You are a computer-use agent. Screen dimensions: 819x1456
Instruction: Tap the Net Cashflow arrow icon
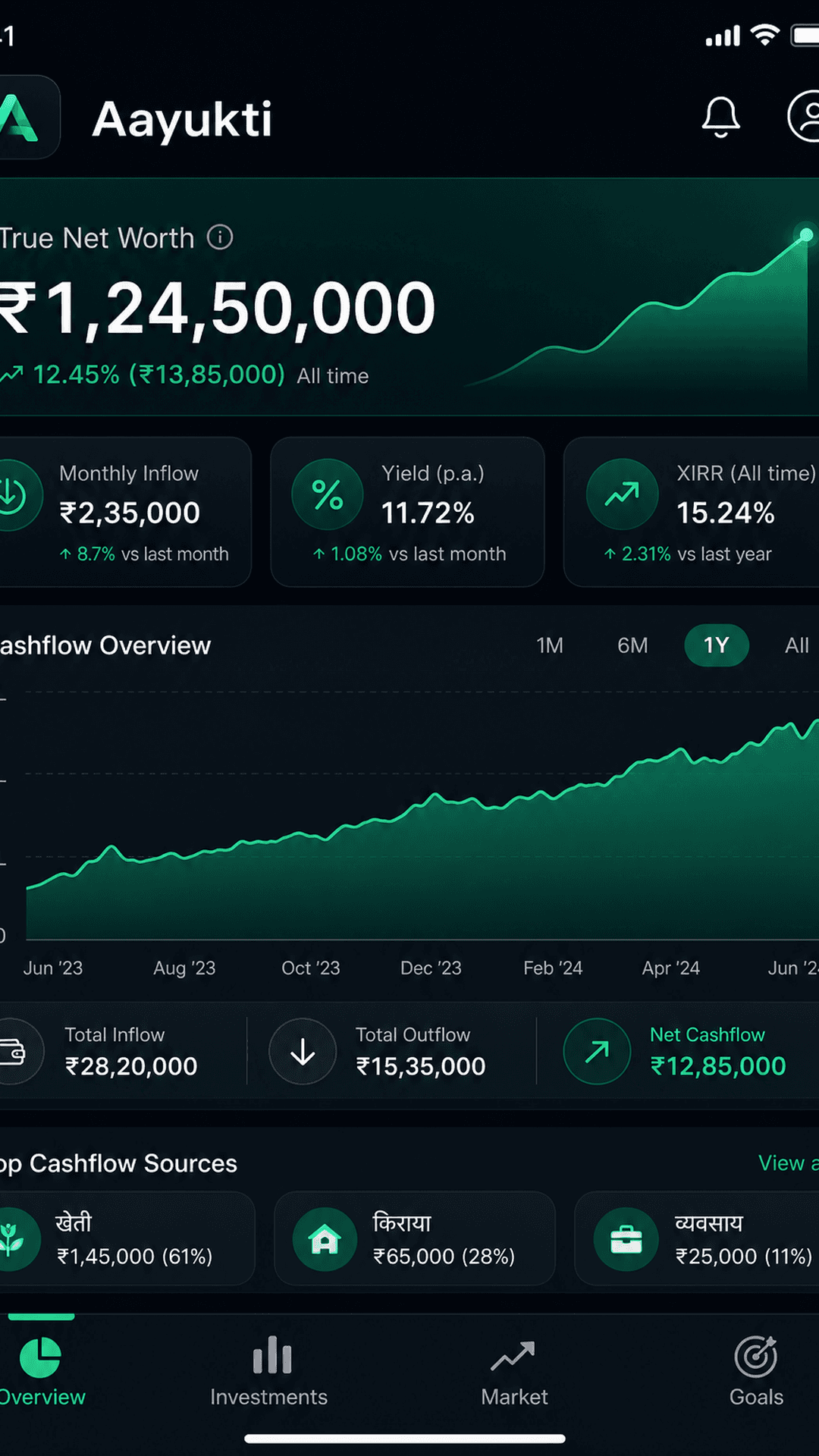(597, 1052)
